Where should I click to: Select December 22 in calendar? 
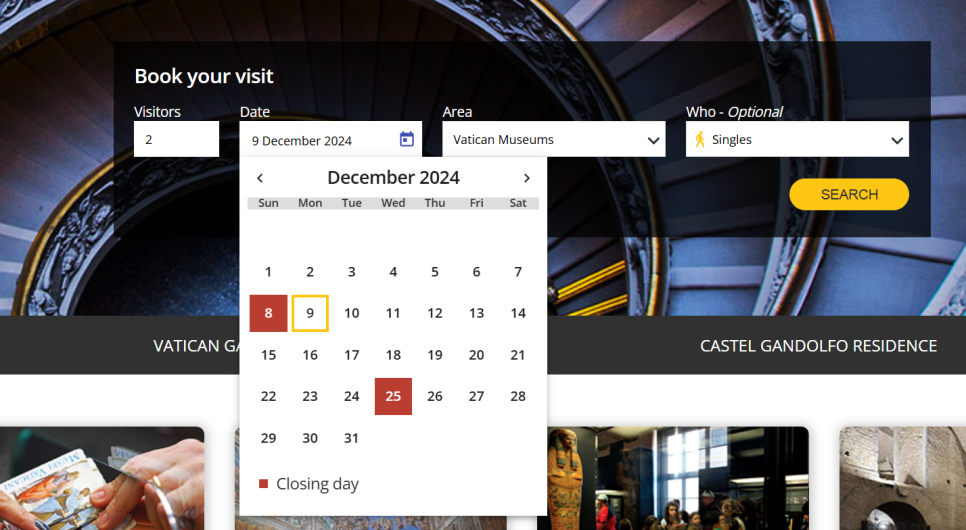pyautogui.click(x=268, y=396)
